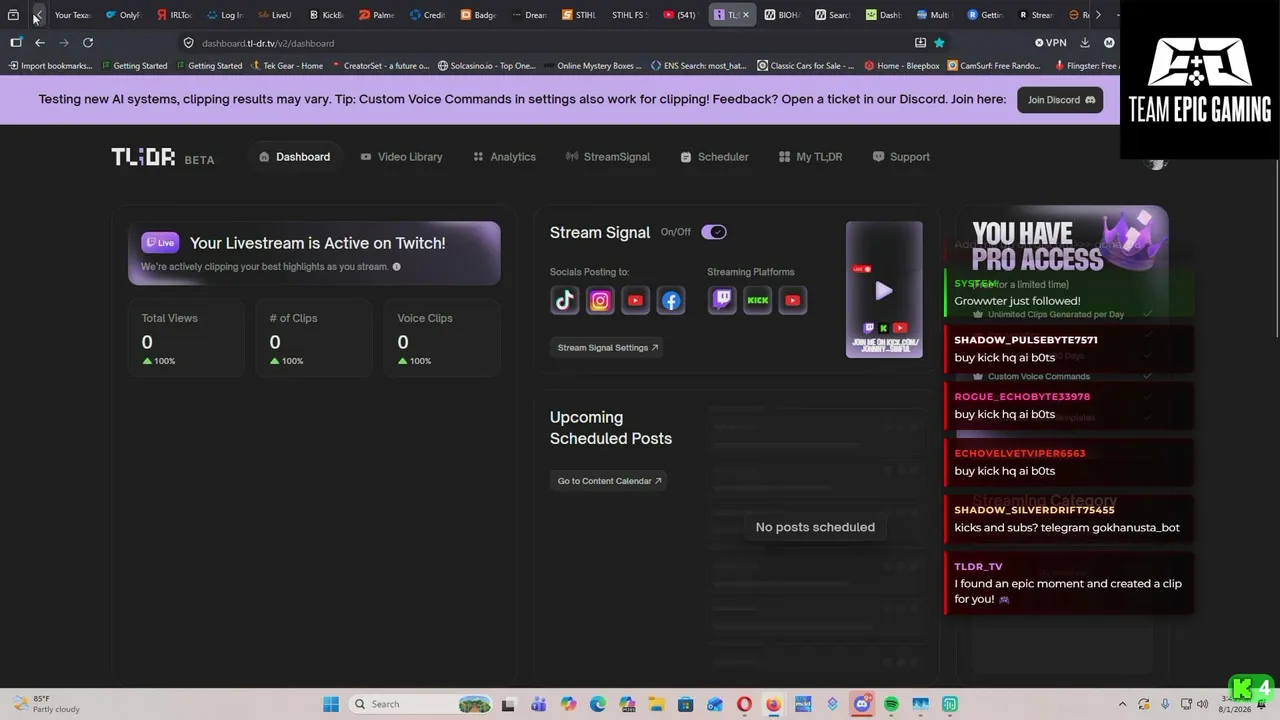Switch to the STIHL FS browser tab
This screenshot has width=1280, height=720.
click(x=629, y=15)
